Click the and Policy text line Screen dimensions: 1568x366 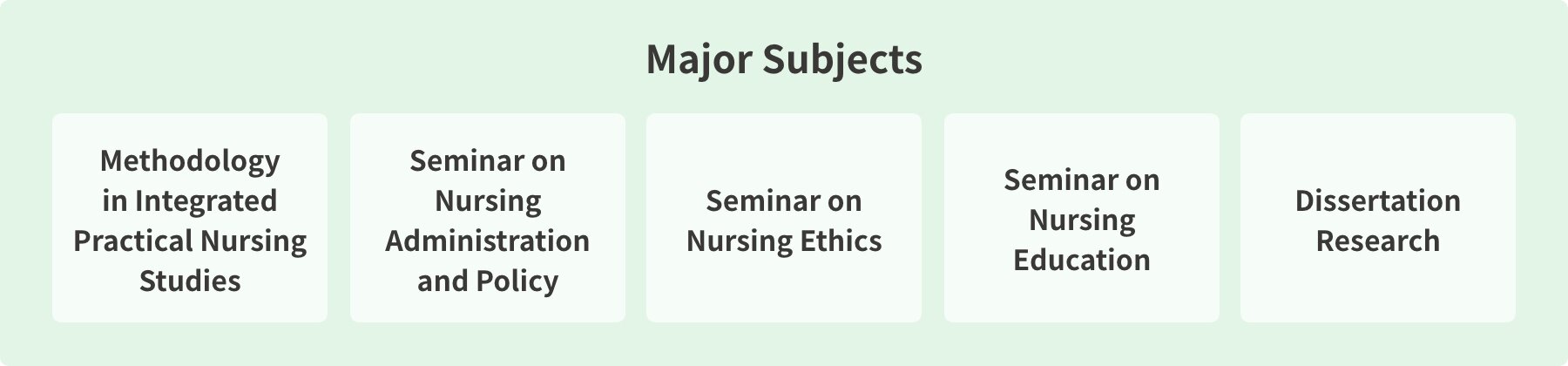click(x=488, y=281)
